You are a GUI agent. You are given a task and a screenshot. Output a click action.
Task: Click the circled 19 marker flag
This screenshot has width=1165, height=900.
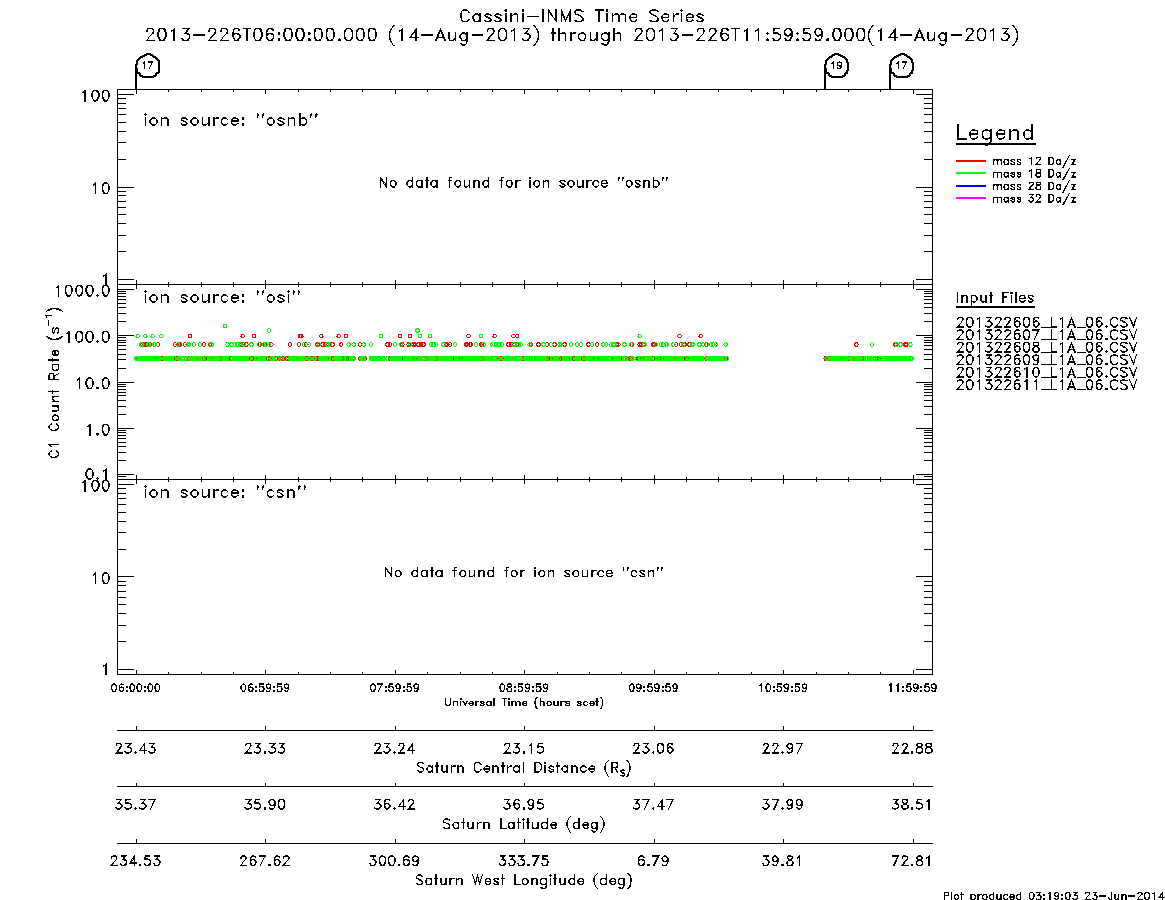(x=837, y=66)
